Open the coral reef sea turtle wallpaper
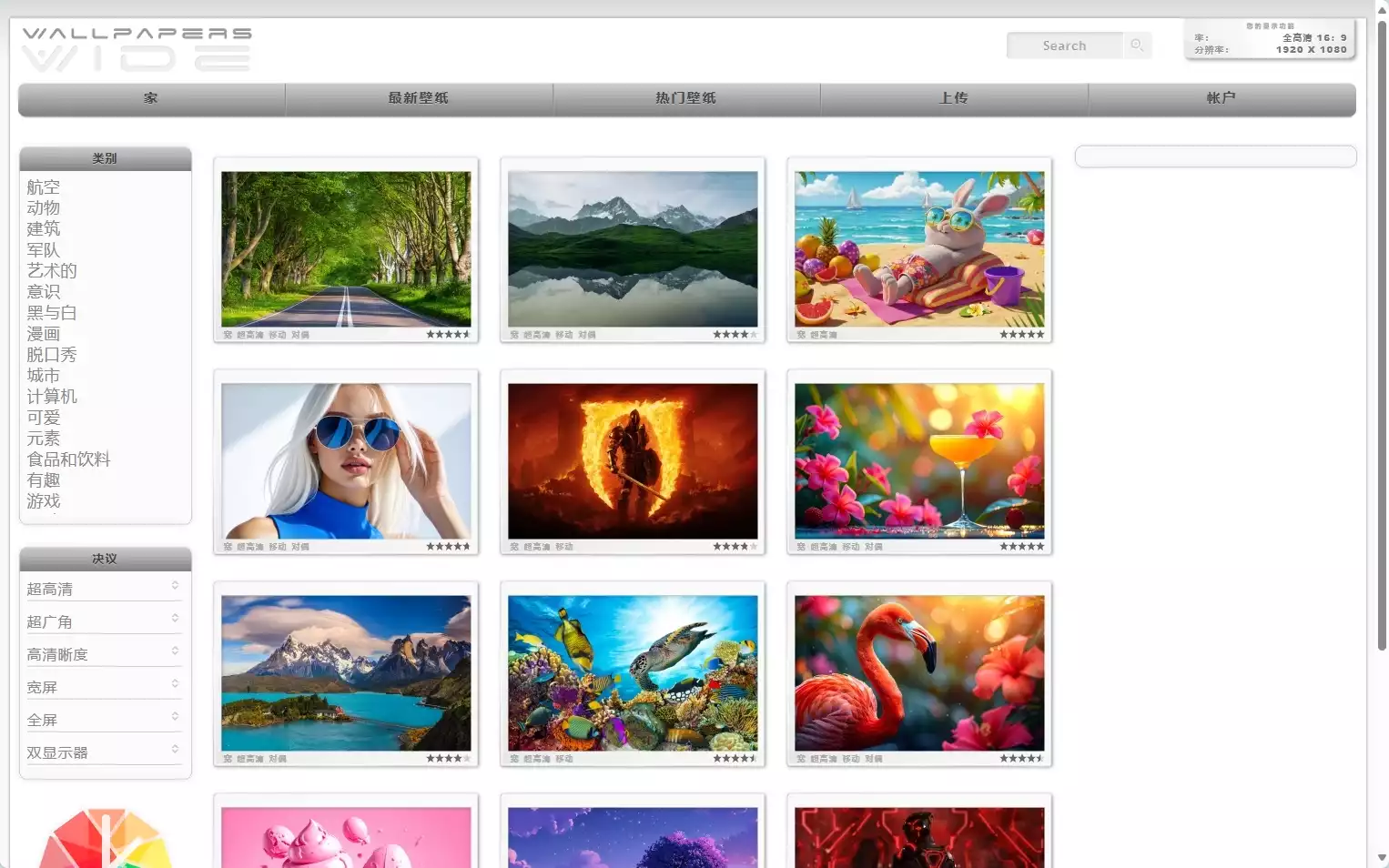Screen dimensions: 1389x868 633,673
